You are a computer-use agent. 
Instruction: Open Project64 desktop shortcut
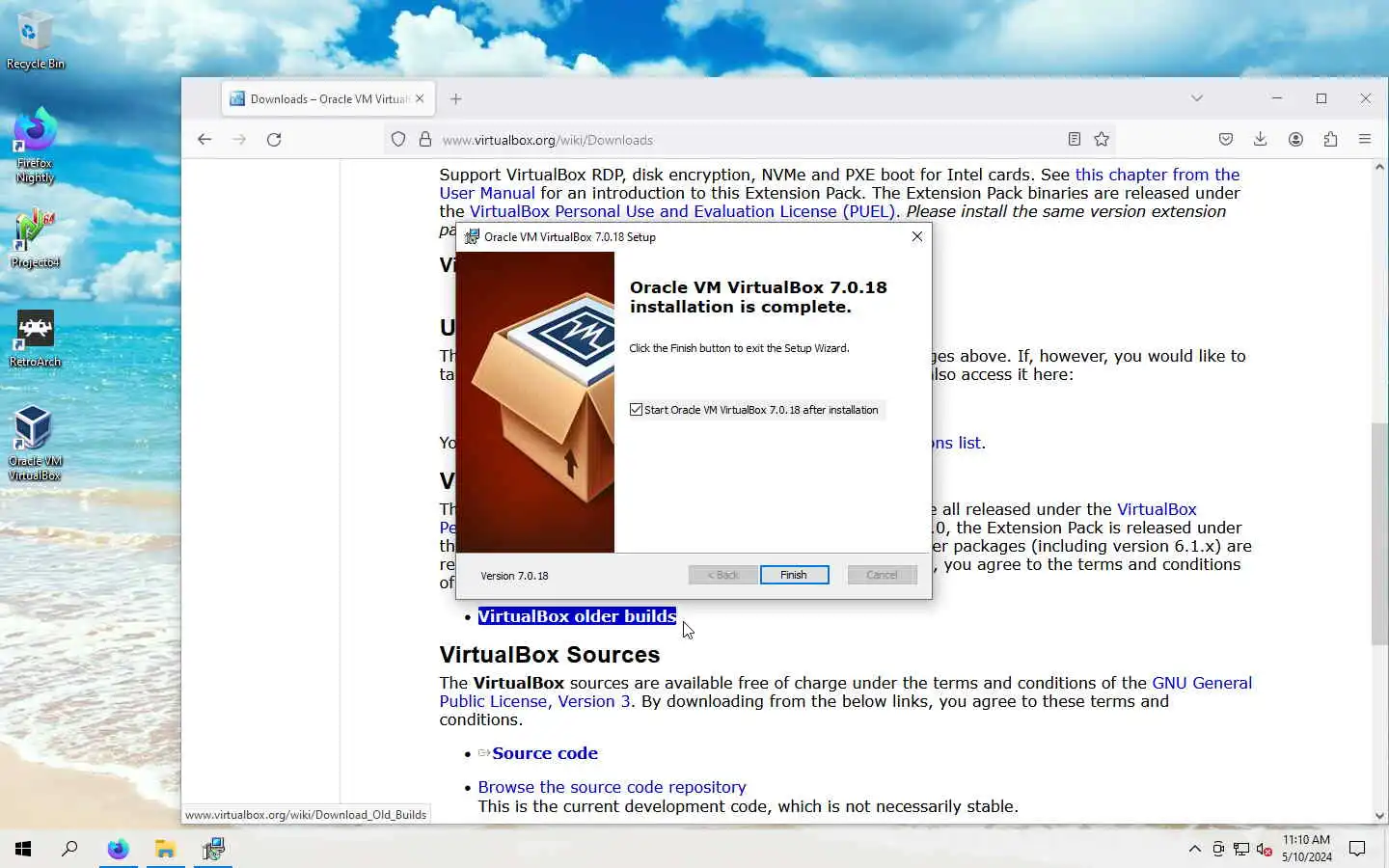[x=35, y=239]
